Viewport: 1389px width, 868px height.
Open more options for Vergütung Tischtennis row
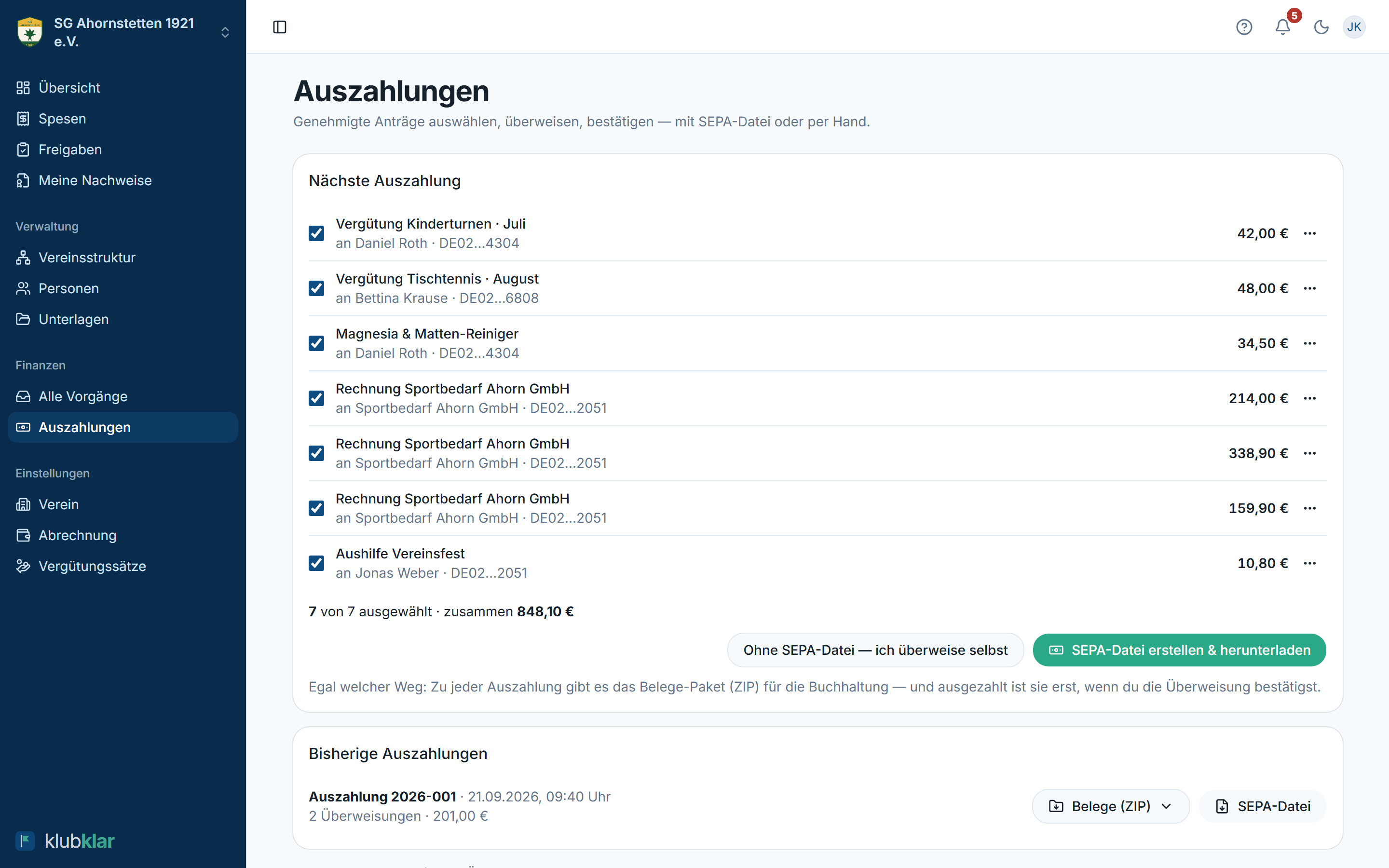pyautogui.click(x=1310, y=288)
